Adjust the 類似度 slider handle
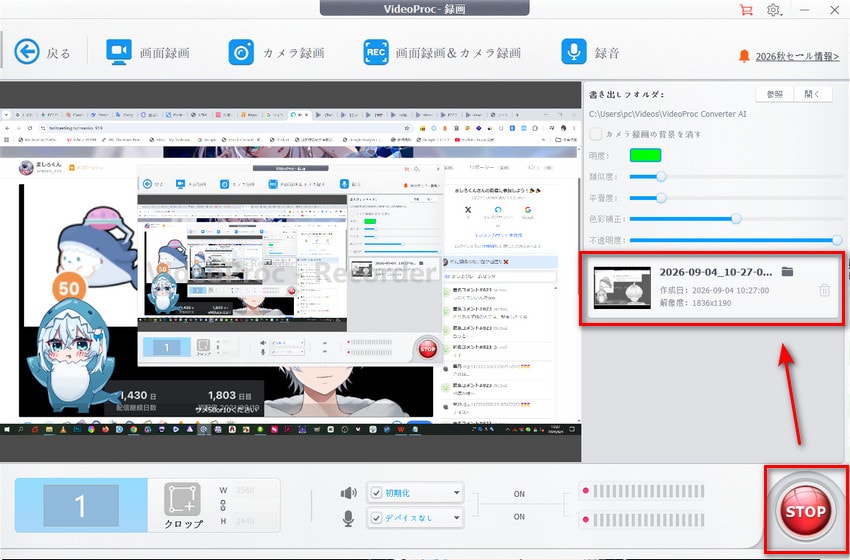The height and width of the screenshot is (560, 850). pos(661,177)
